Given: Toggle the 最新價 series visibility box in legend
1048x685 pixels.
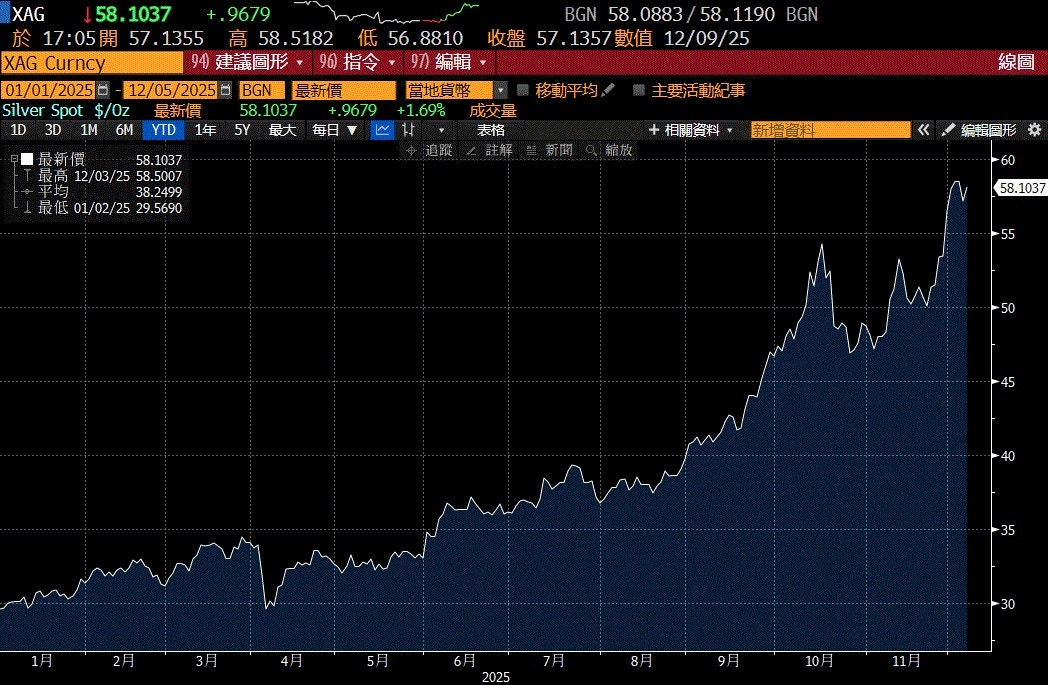Looking at the screenshot, I should point(27,160).
